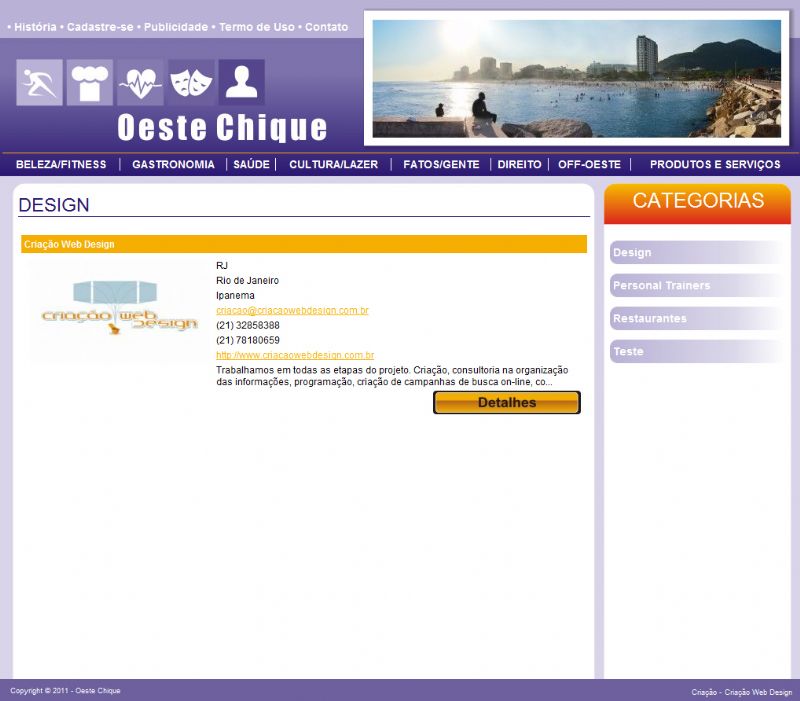Click the phone number (21) 32858388
Viewport: 800px width, 701px height.
point(248,326)
